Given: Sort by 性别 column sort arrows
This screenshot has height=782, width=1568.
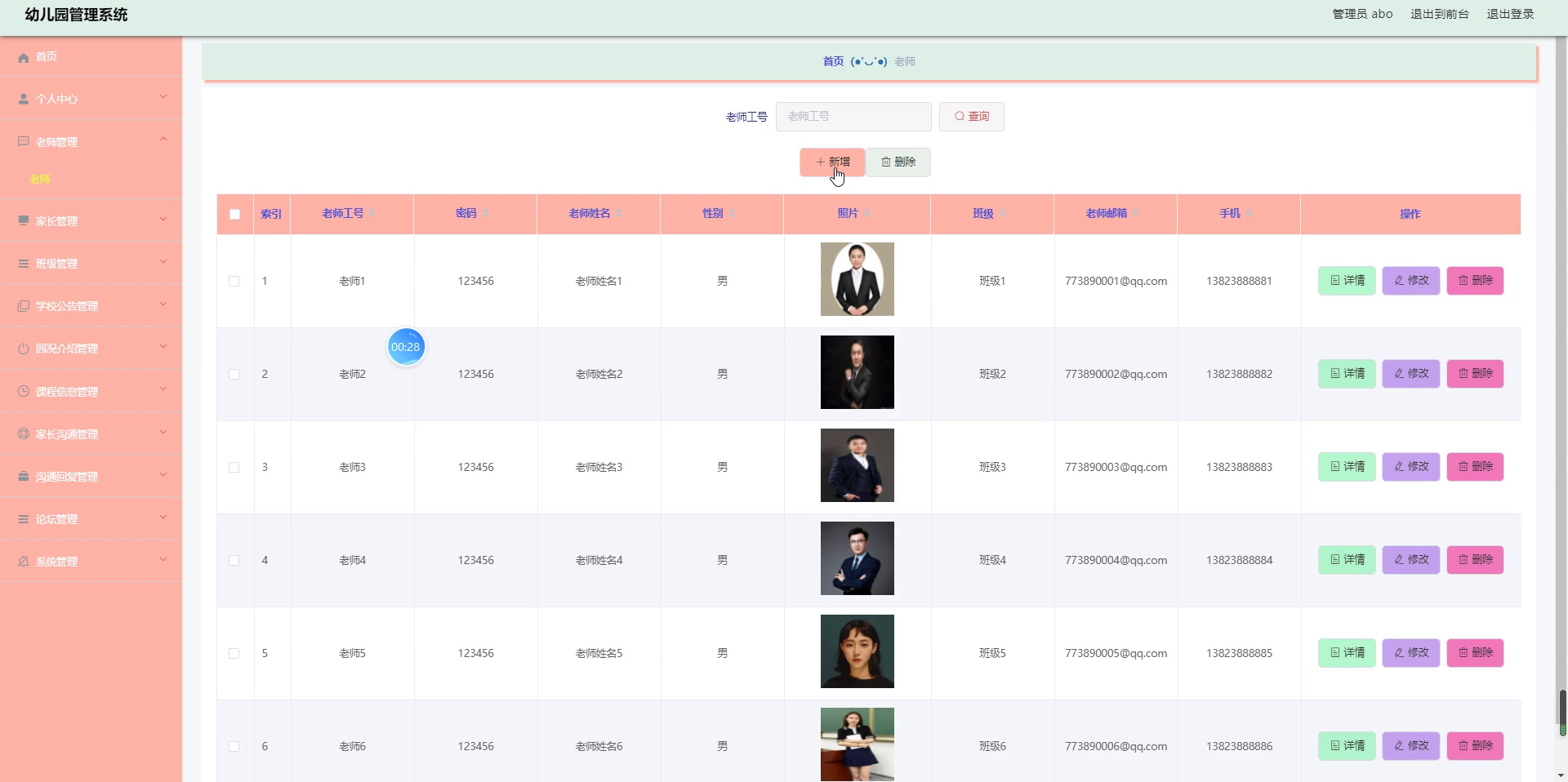Looking at the screenshot, I should pyautogui.click(x=732, y=214).
